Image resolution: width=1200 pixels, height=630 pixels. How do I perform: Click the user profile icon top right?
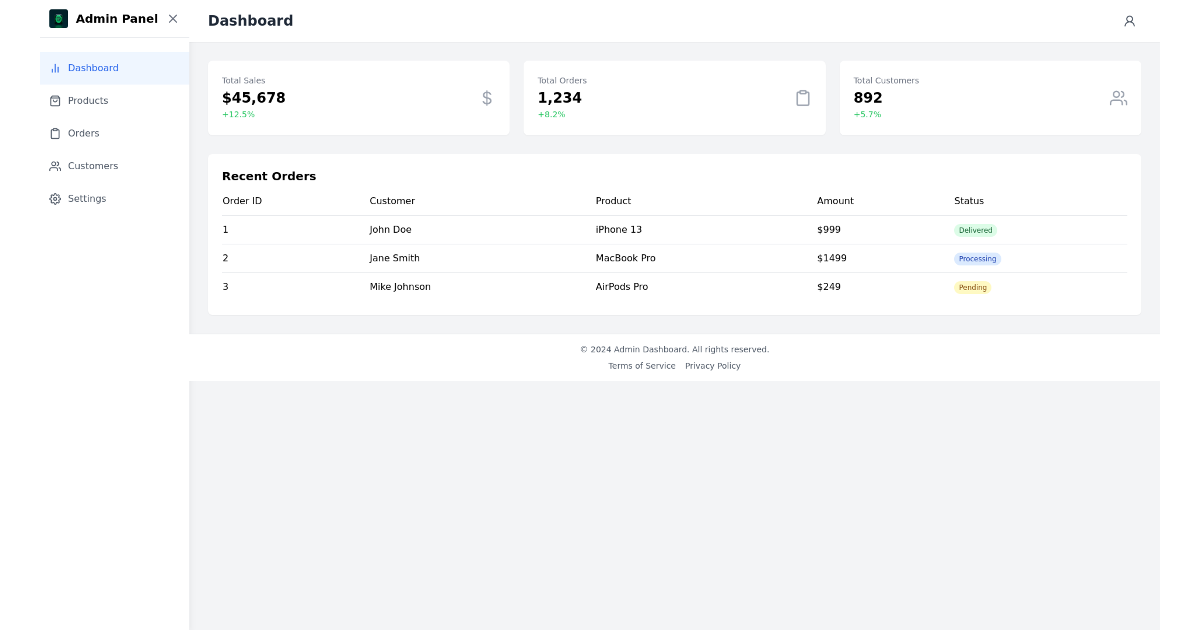pos(1129,20)
